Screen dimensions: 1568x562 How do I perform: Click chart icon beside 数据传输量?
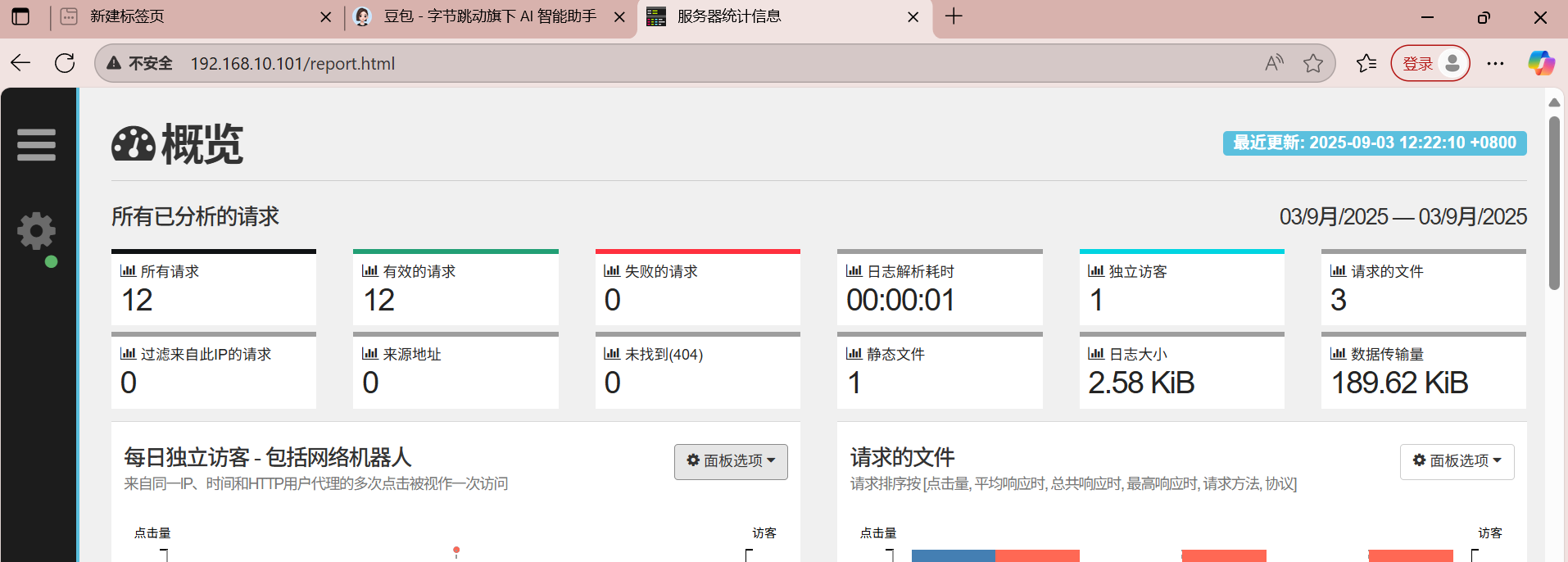point(1339,354)
